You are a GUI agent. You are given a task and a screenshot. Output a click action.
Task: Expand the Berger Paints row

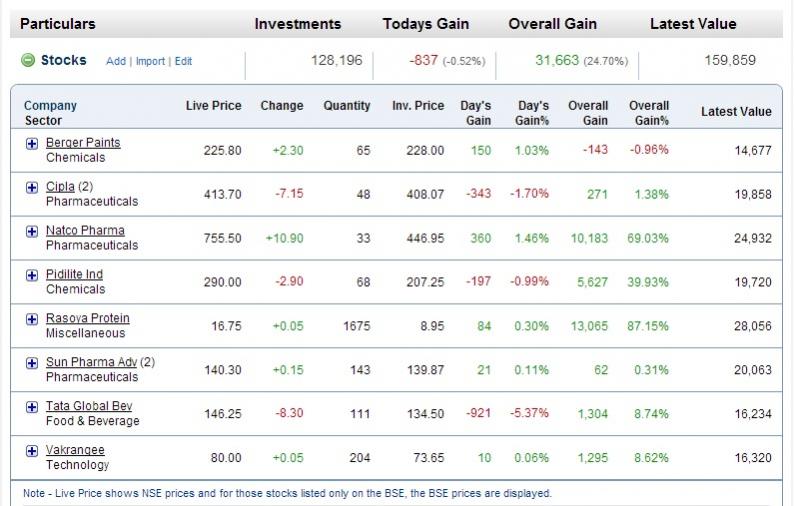[32, 143]
